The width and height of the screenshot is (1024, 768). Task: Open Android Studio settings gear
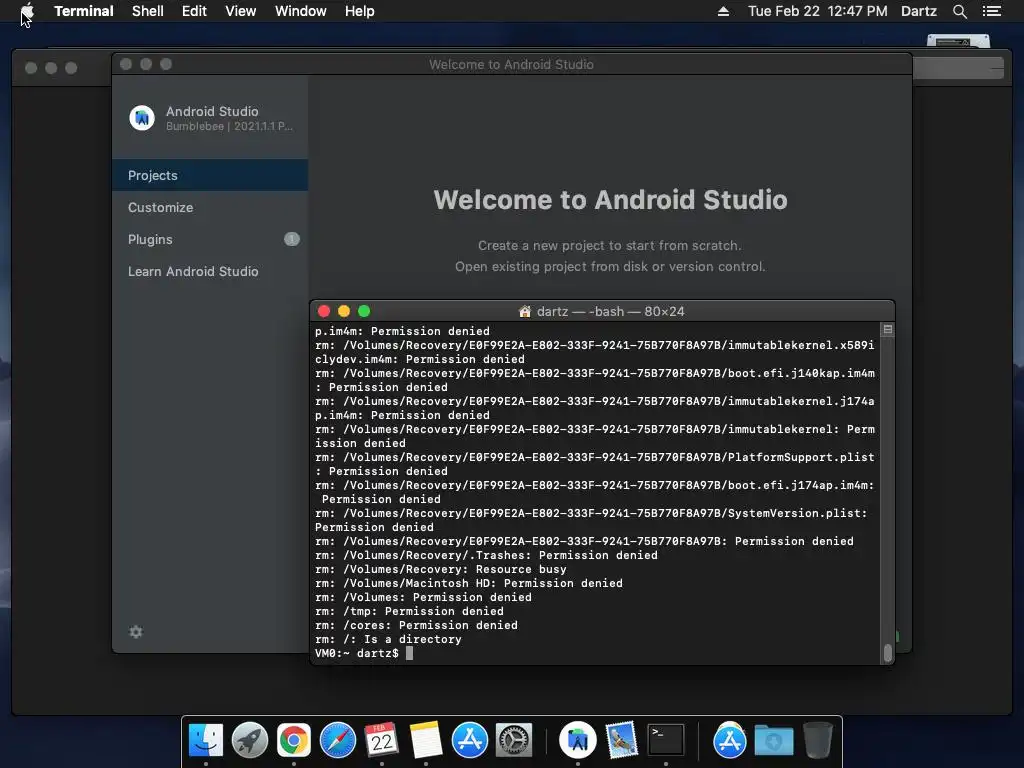click(x=136, y=632)
